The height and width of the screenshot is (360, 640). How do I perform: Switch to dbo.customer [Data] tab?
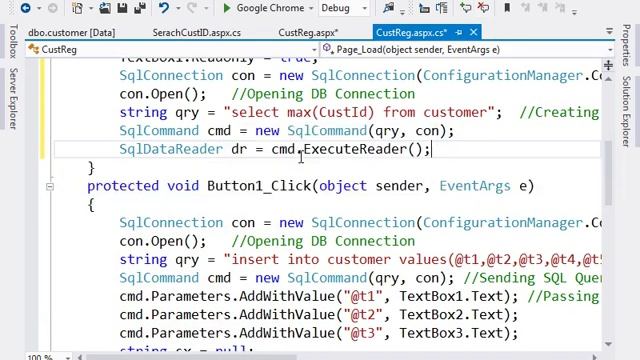point(71,33)
